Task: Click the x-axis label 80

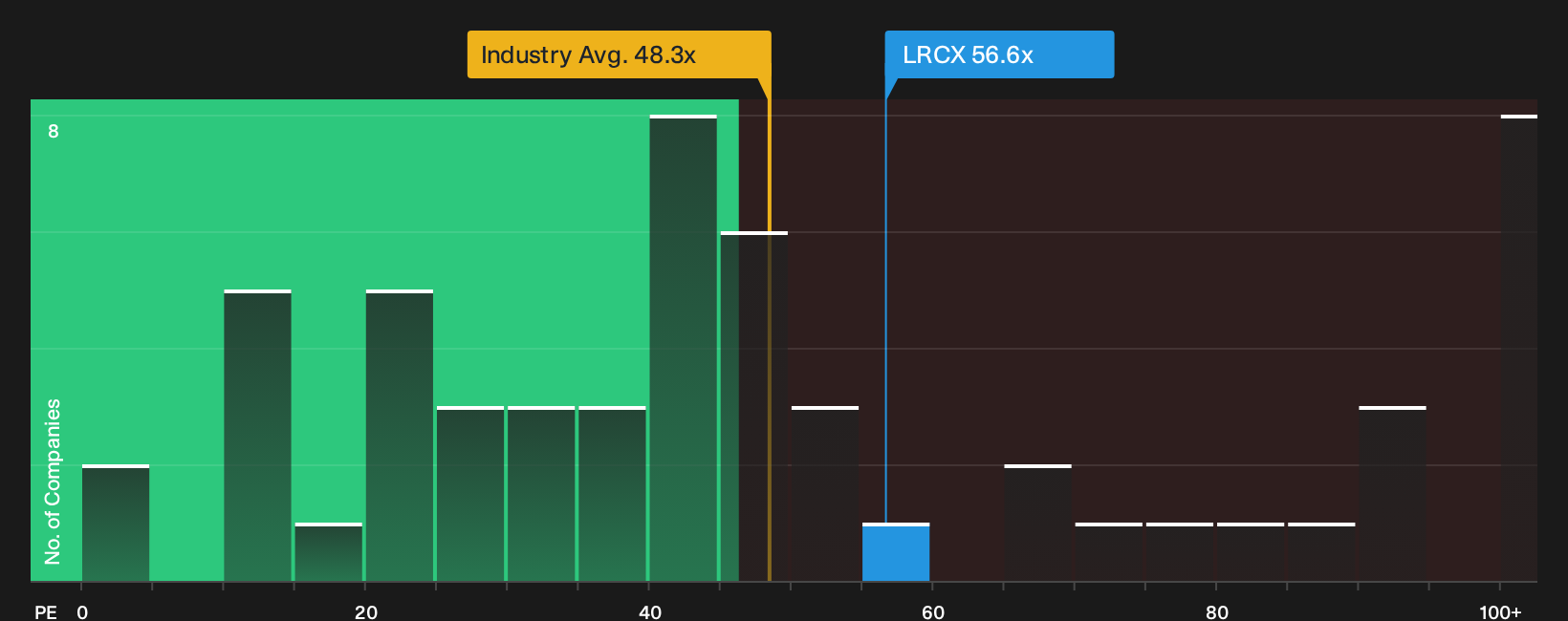Action: click(1217, 611)
